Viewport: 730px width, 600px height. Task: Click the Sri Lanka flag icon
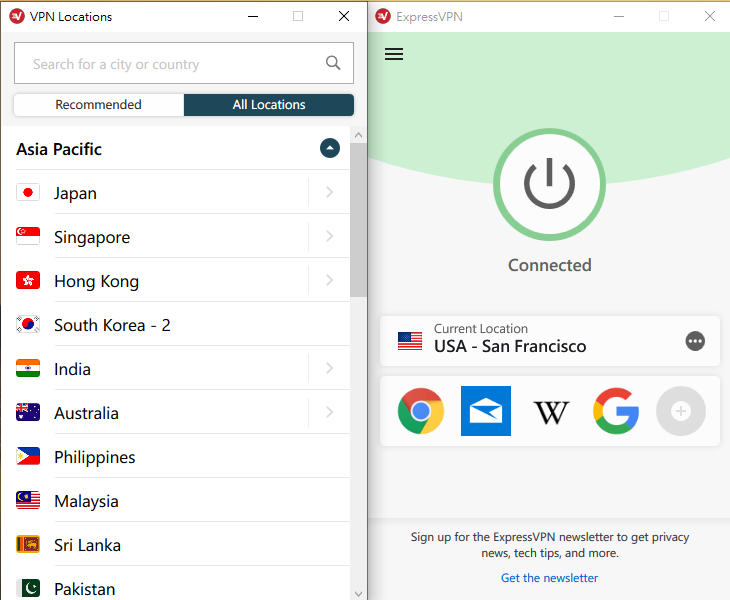[28, 544]
